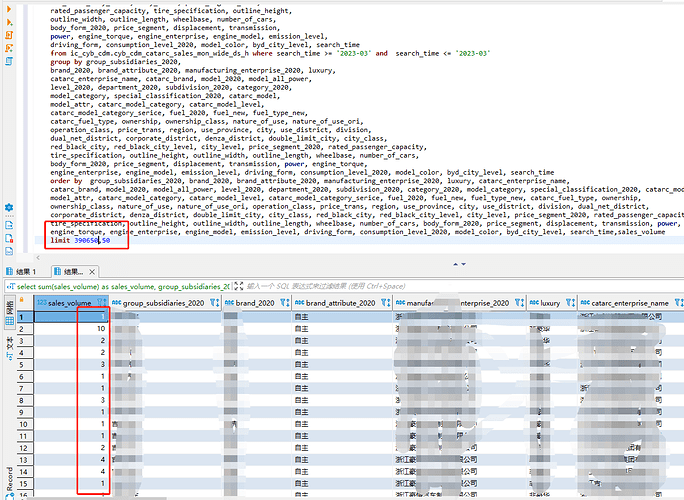Click the 'group by' keyword in the SQL editor
This screenshot has width=684, height=500.
pos(66,62)
